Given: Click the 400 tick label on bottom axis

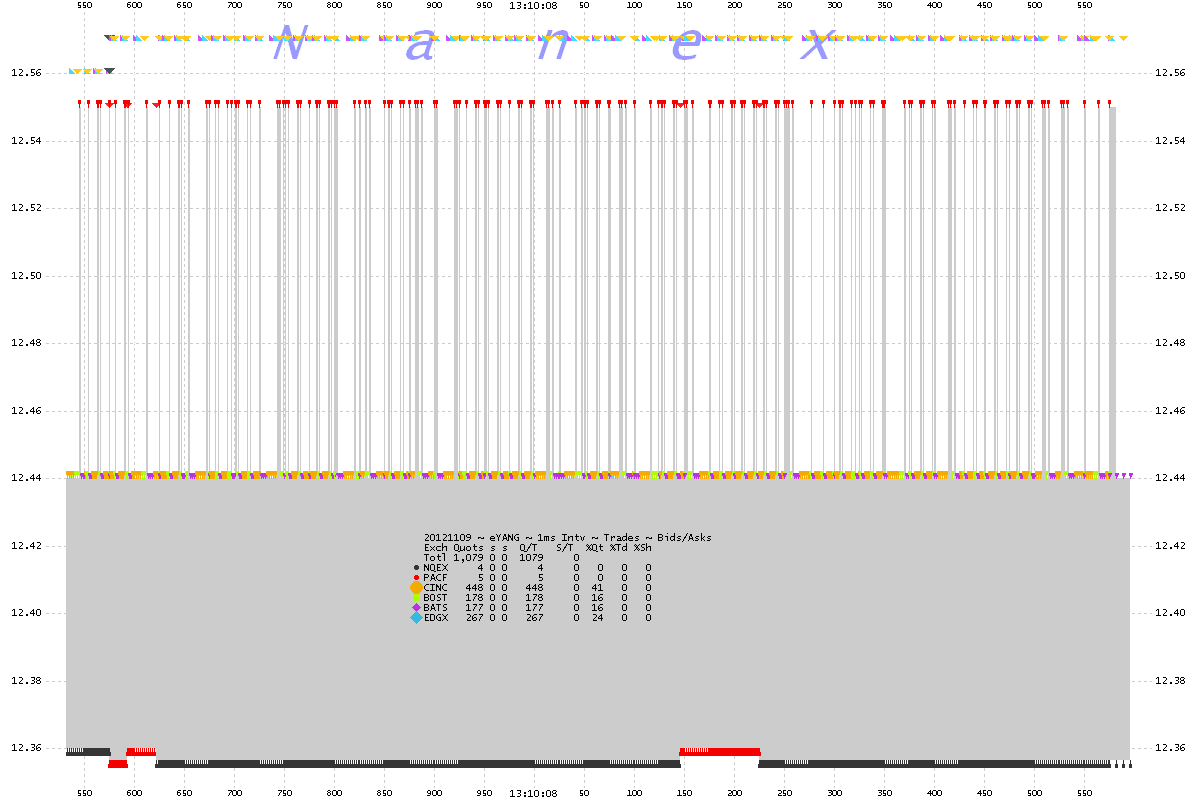Looking at the screenshot, I should click(x=934, y=793).
